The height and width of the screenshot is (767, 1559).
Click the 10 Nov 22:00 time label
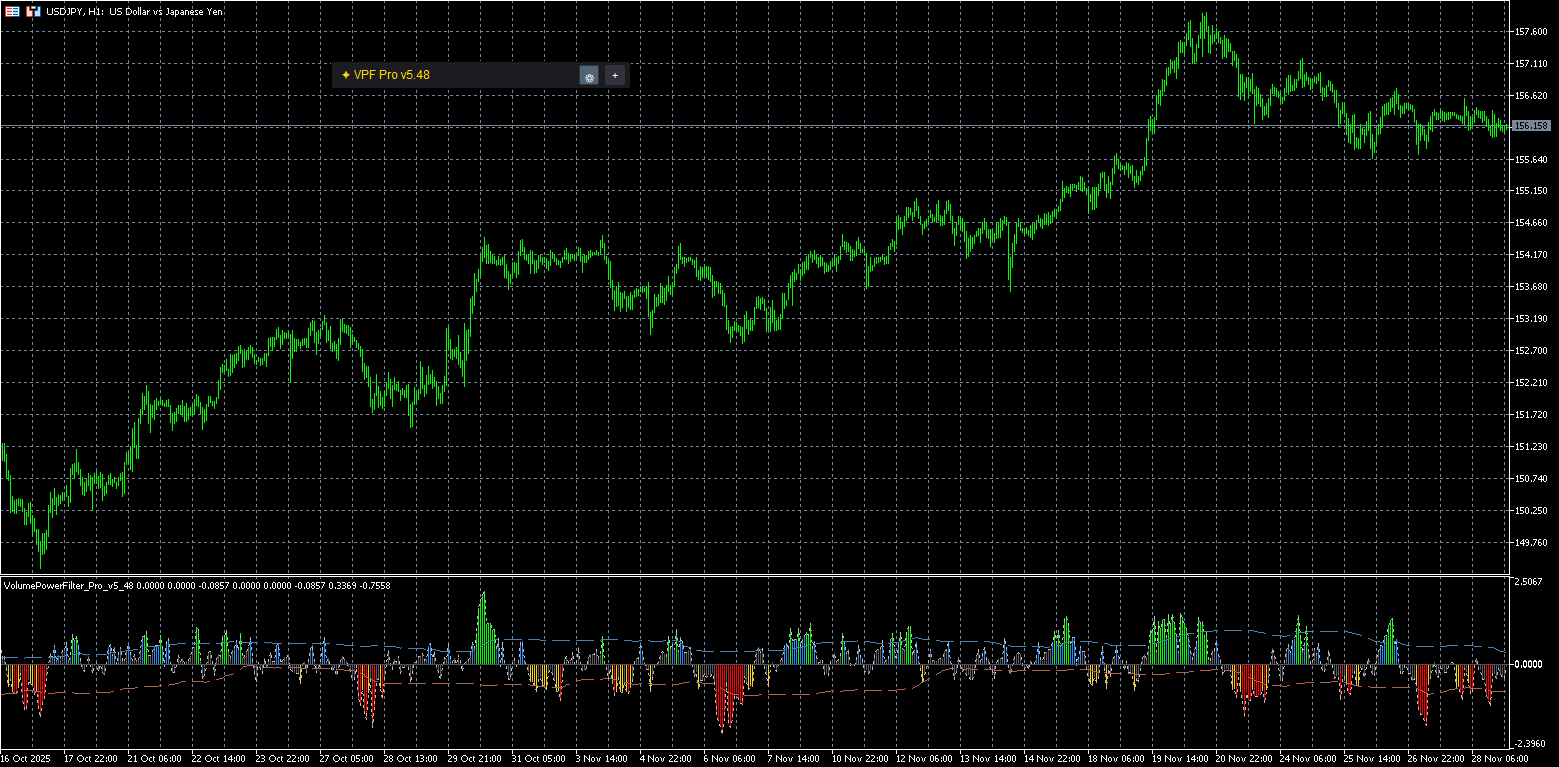(859, 759)
